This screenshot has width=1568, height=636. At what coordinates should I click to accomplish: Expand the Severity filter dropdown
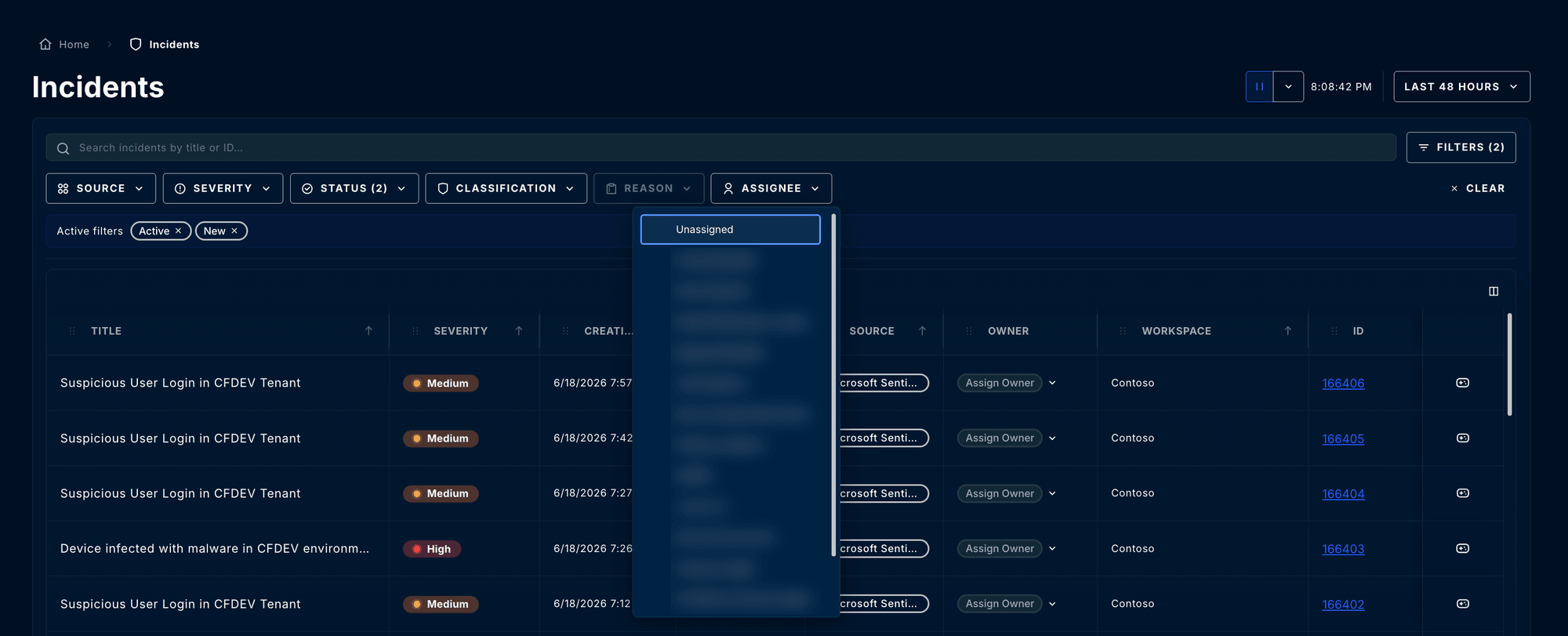(223, 188)
